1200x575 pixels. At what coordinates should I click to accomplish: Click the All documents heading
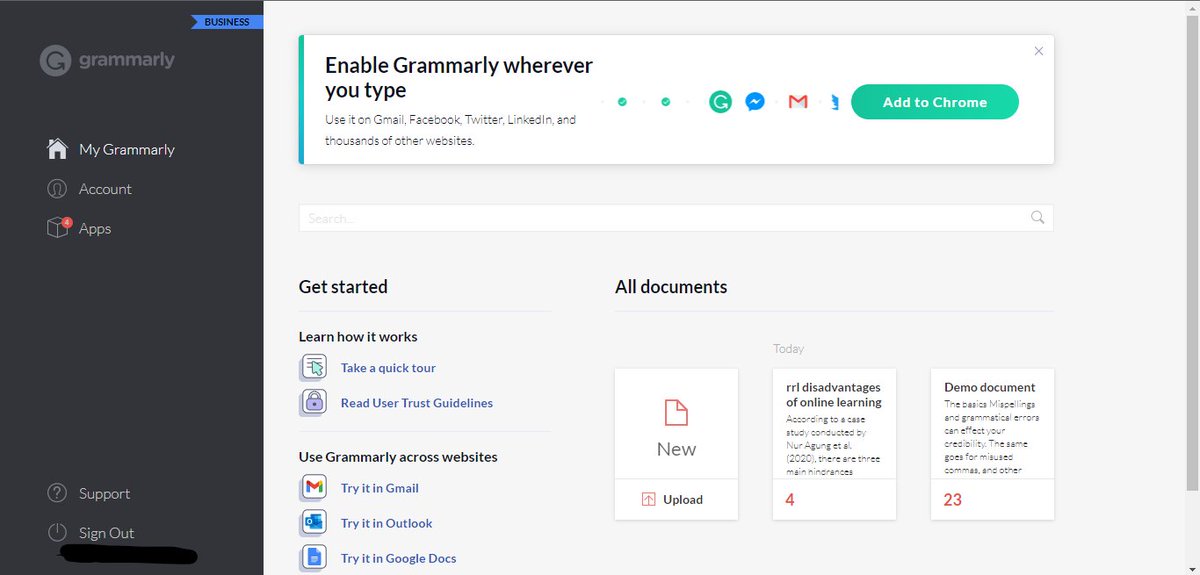[671, 287]
